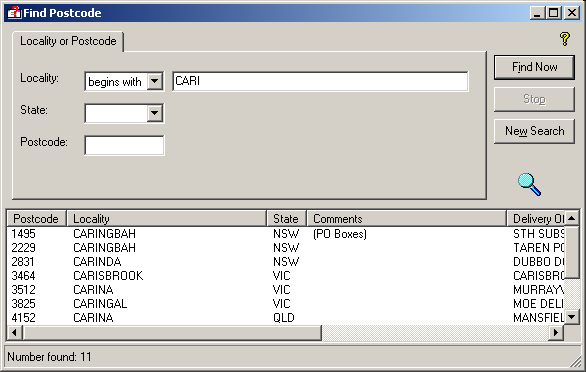This screenshot has height=372, width=586.
Task: Select postcode 3512 CARINA row
Action: [286, 290]
